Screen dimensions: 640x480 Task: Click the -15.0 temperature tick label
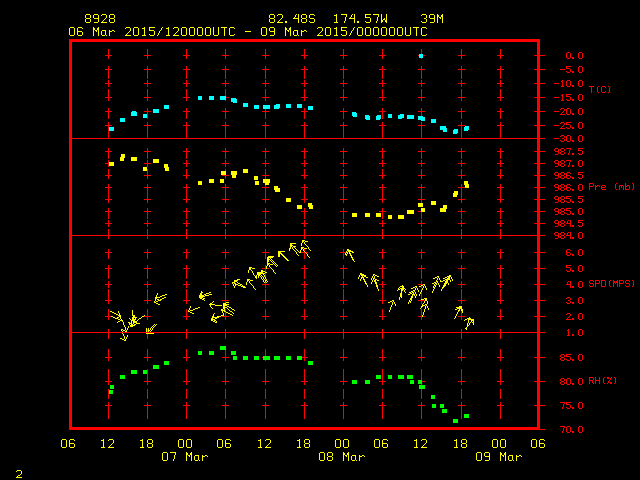click(x=569, y=98)
